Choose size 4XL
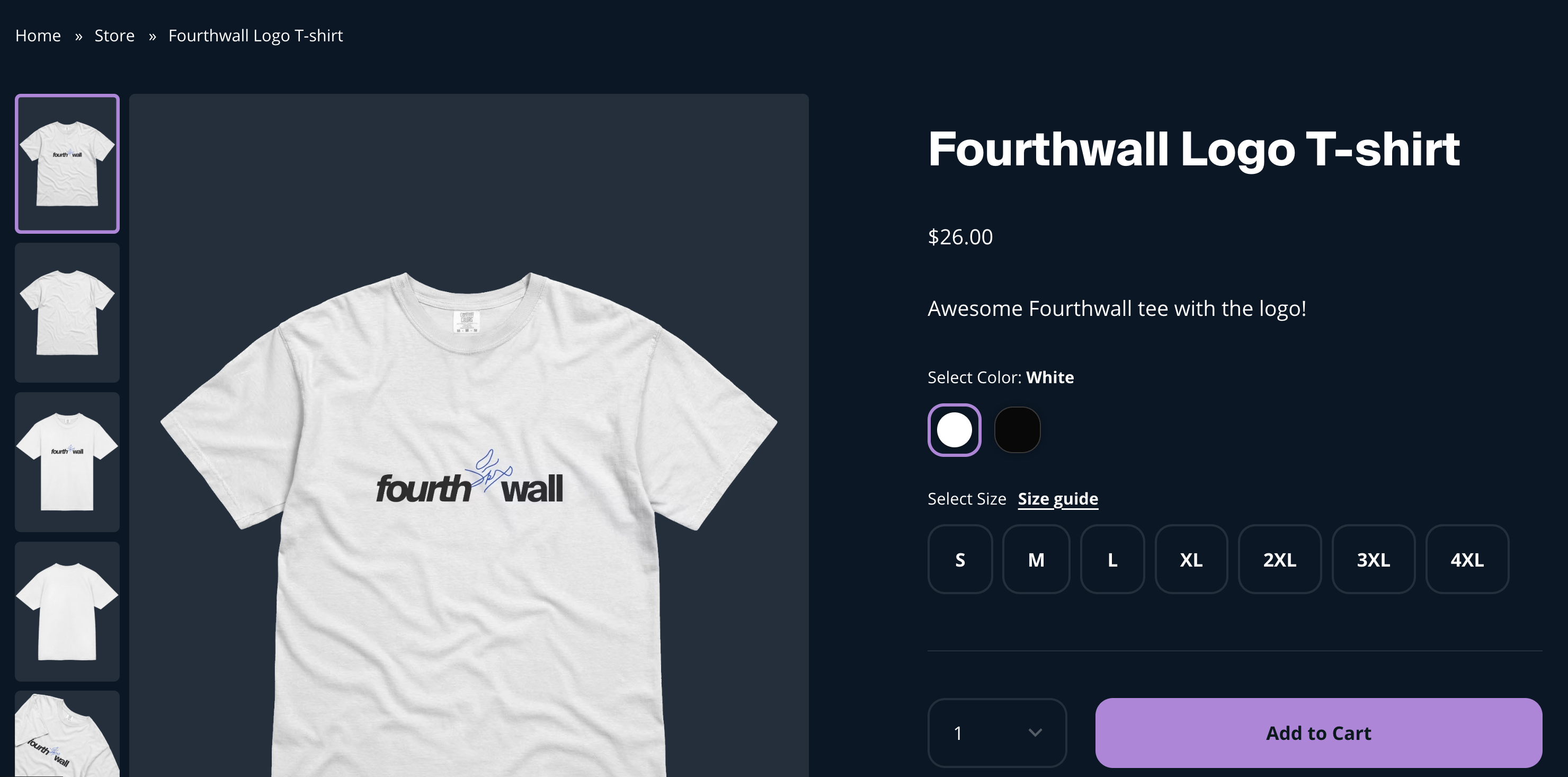Image resolution: width=1568 pixels, height=777 pixels. click(x=1467, y=559)
